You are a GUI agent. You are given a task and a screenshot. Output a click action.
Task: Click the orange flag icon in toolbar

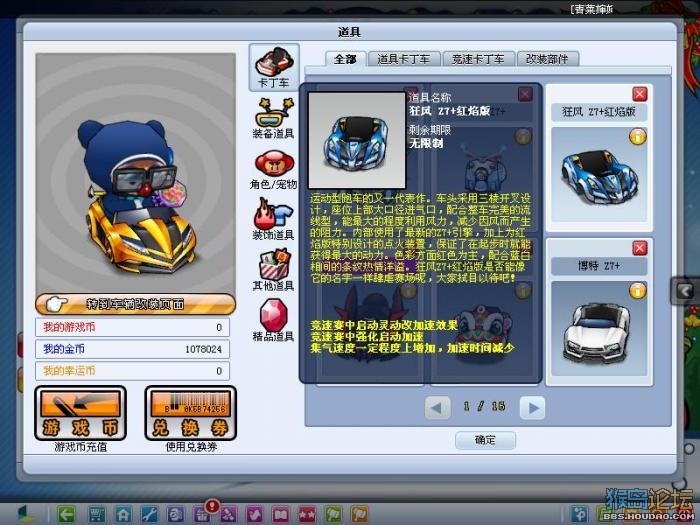359,514
